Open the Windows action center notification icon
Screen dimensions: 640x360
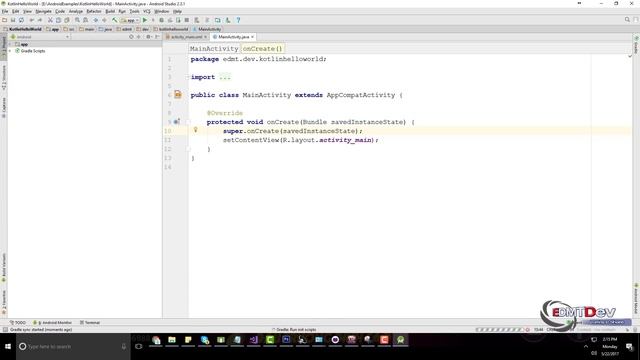point(629,347)
